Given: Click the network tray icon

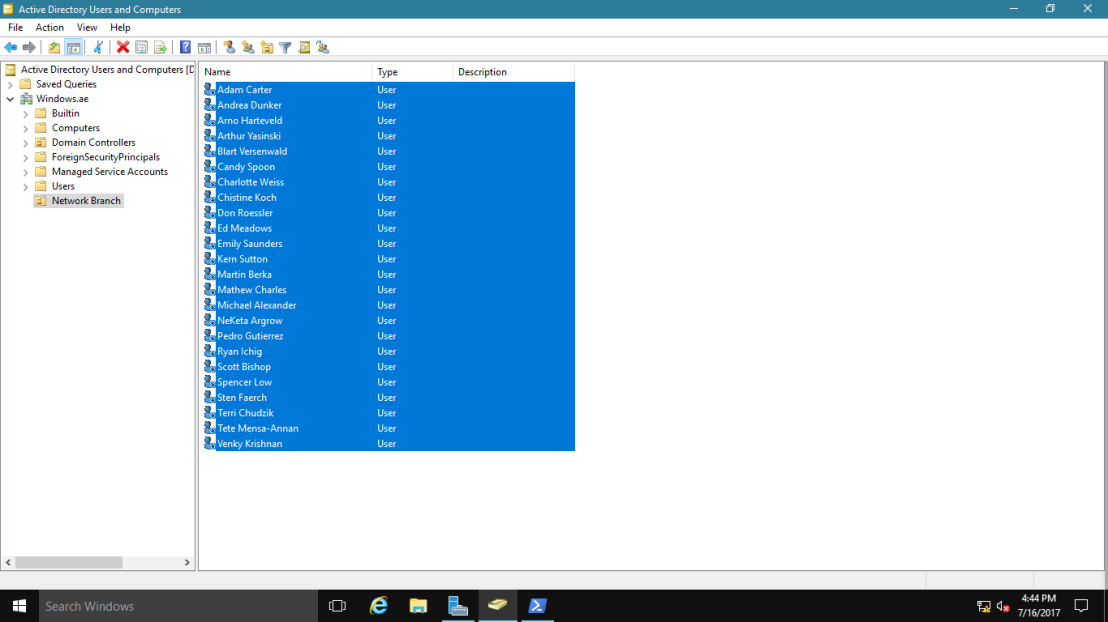Looking at the screenshot, I should coord(984,606).
